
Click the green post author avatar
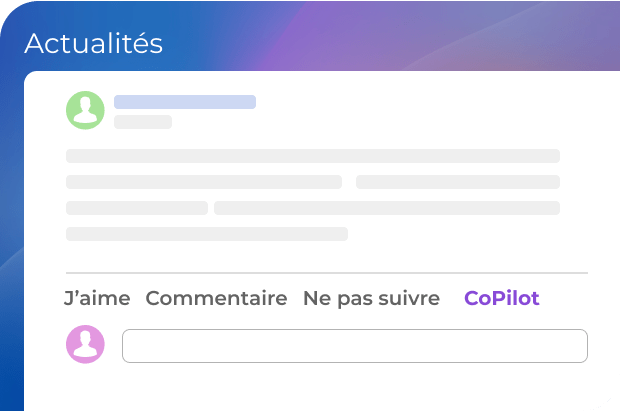(x=85, y=110)
